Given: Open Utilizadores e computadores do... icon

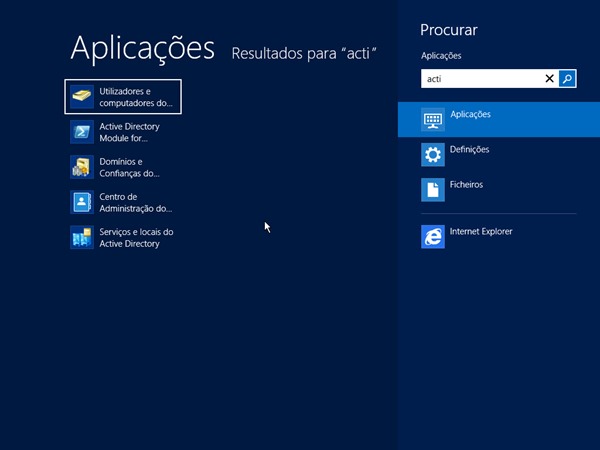Looking at the screenshot, I should [82, 97].
